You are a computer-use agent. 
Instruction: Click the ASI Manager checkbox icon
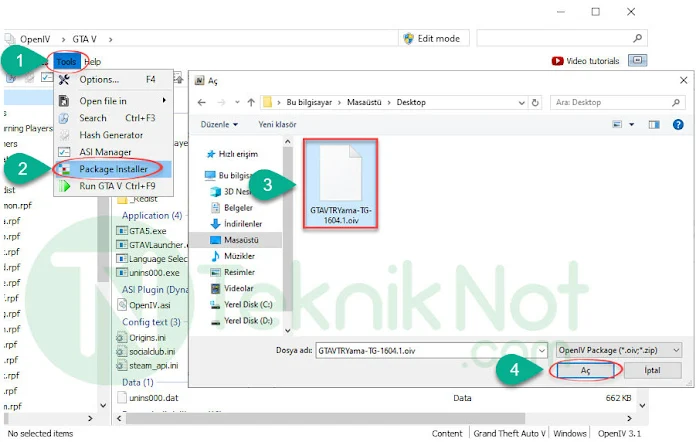pyautogui.click(x=64, y=152)
